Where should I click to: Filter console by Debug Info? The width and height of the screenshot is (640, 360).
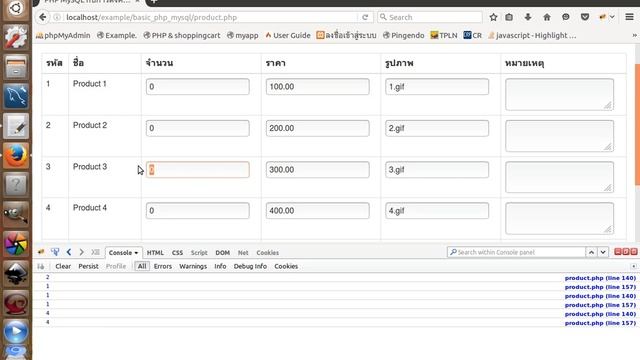pos(250,266)
